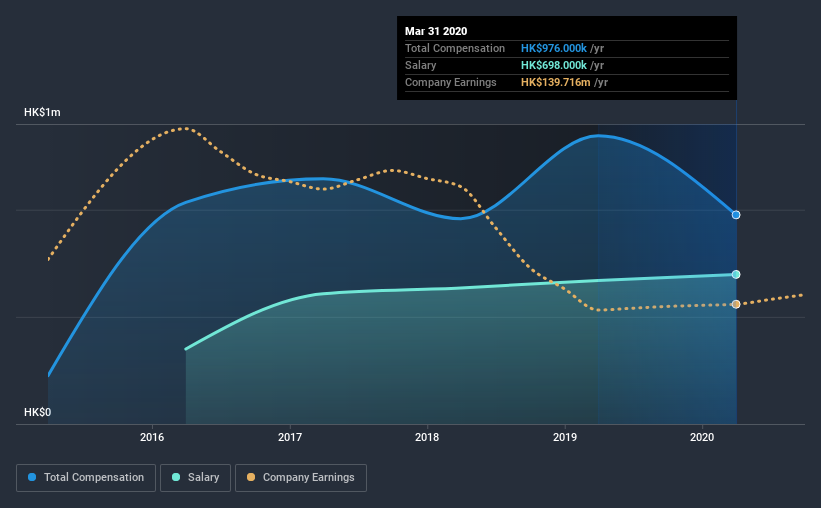Select the orange Company Earnings data point marker
This screenshot has width=821, height=508.
pos(736,304)
